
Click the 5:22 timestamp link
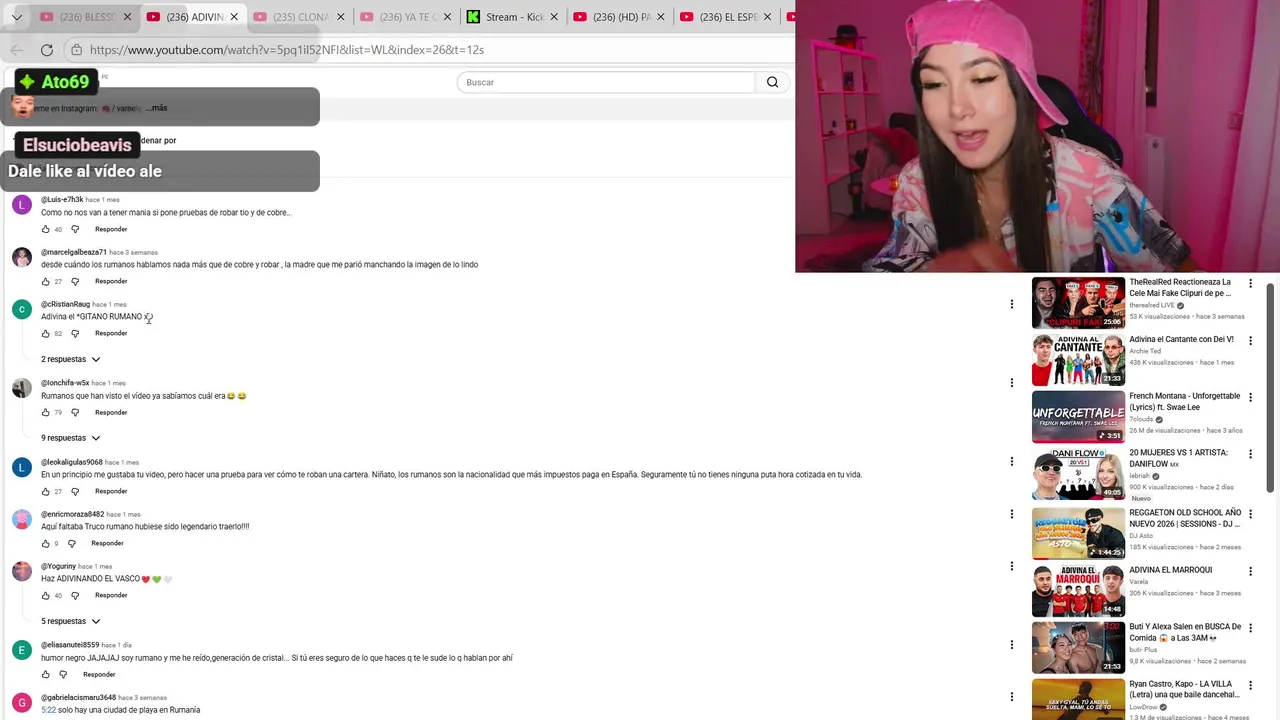coord(48,710)
